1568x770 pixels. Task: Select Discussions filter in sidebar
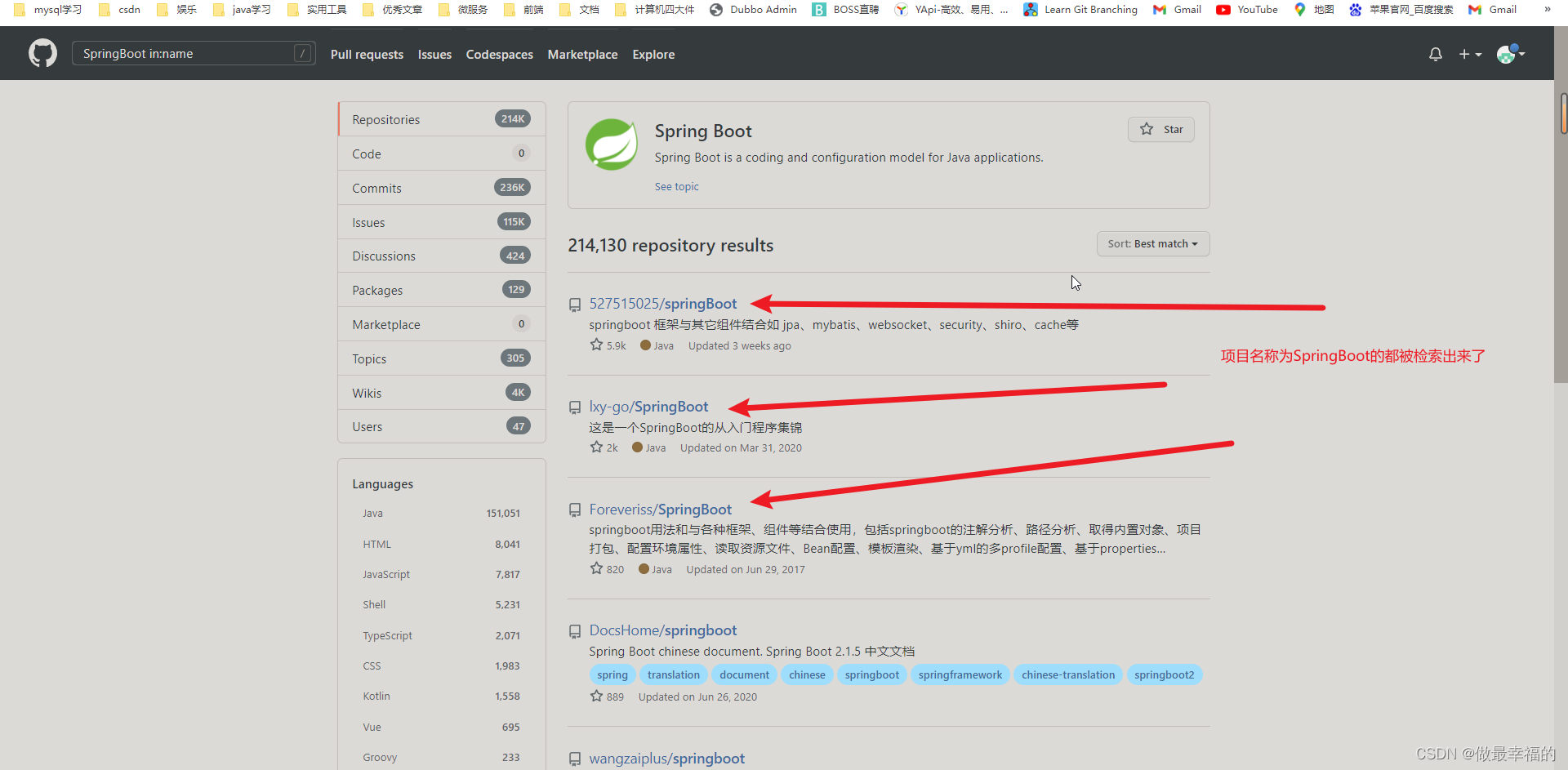pyautogui.click(x=442, y=256)
